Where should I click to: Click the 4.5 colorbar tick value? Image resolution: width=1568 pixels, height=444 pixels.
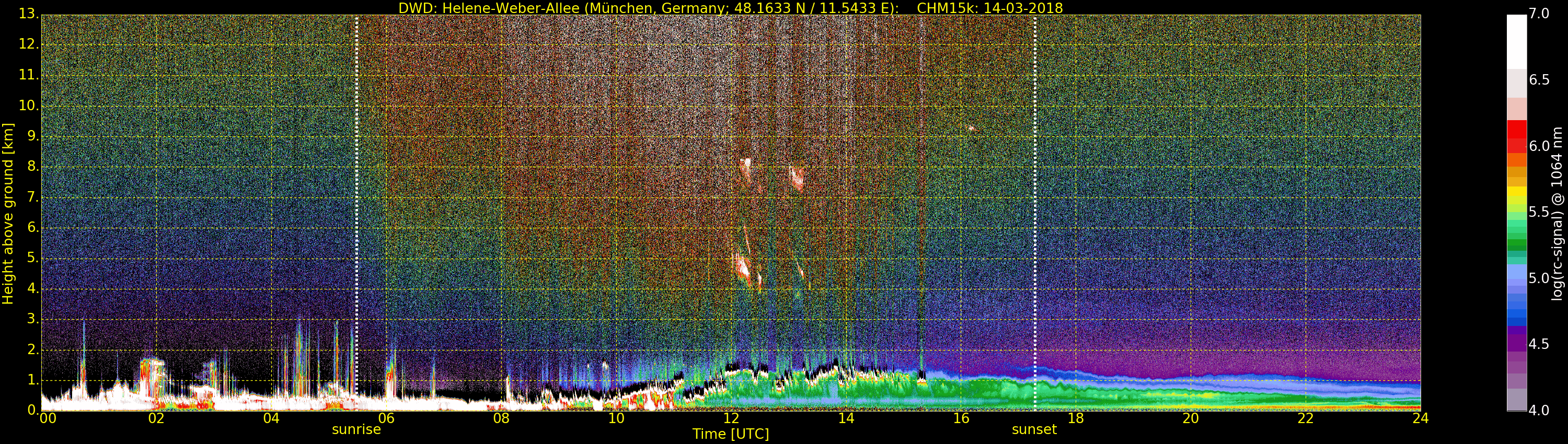(x=1539, y=344)
